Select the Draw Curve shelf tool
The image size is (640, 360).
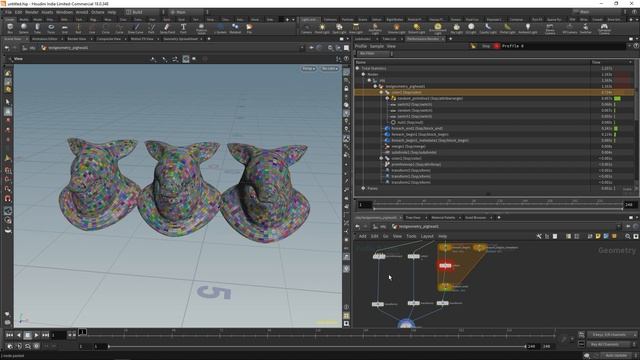[x=136, y=28]
